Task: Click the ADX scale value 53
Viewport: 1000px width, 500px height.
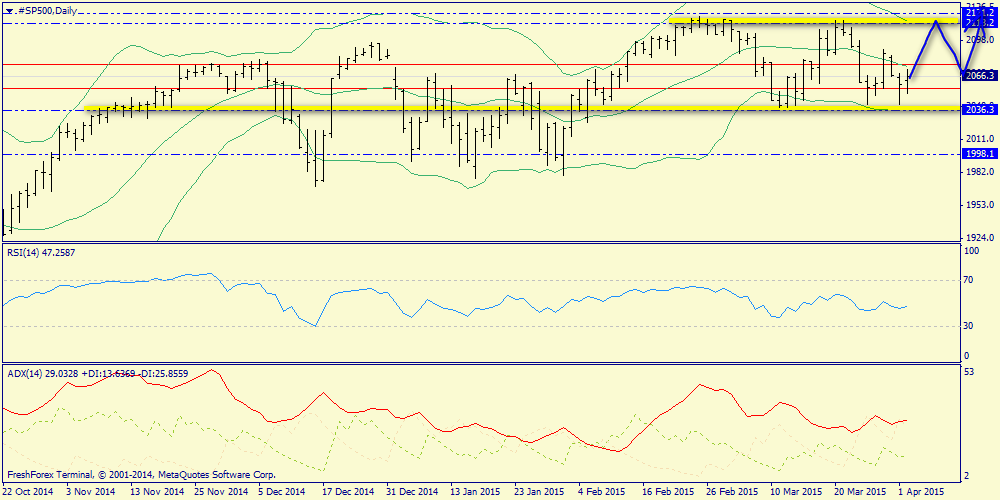Action: pyautogui.click(x=968, y=373)
